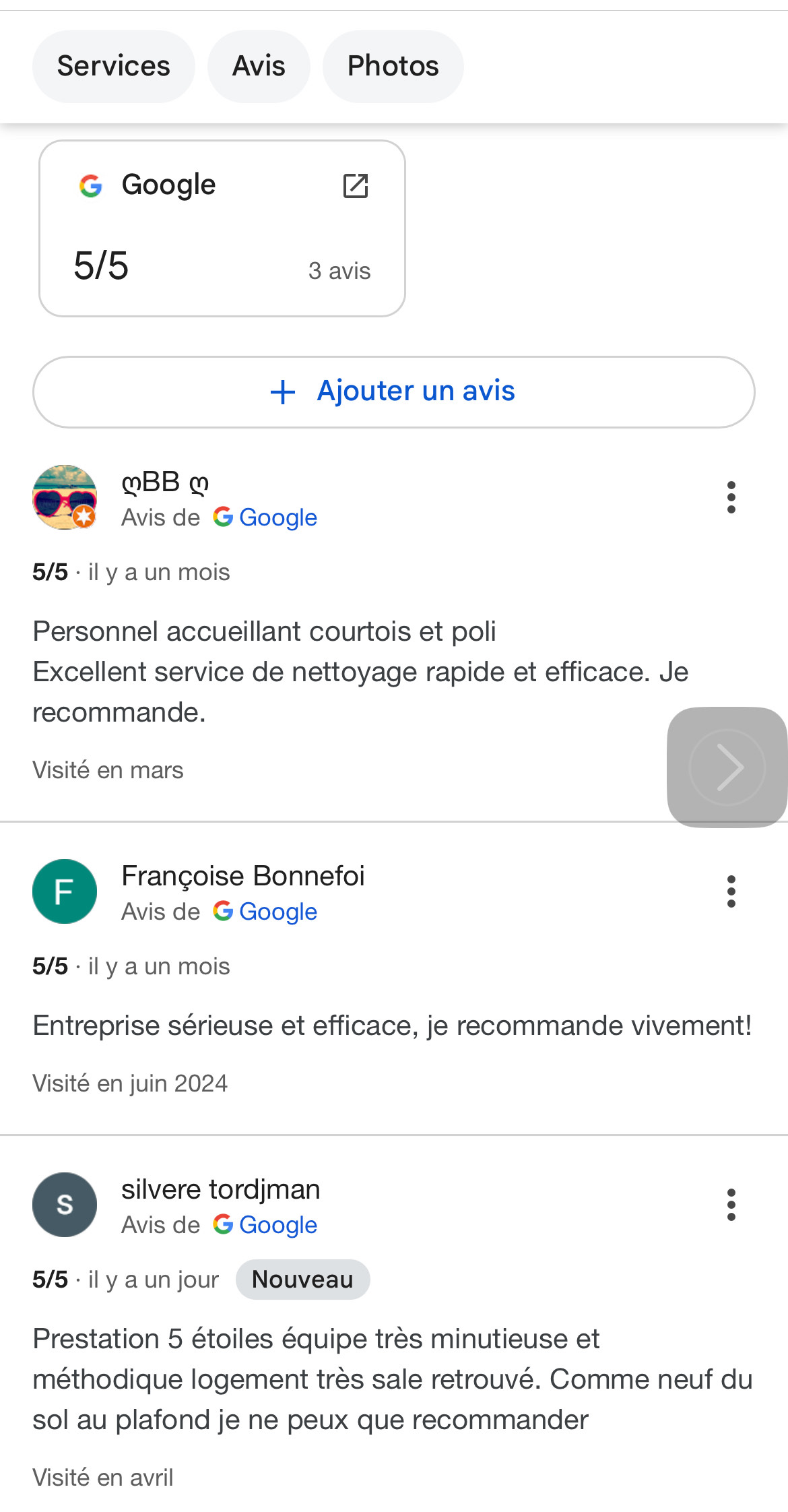This screenshot has height=1512, width=788.
Task: Tap Françoise Bonnefoi's green F avatar
Action: coord(65,891)
